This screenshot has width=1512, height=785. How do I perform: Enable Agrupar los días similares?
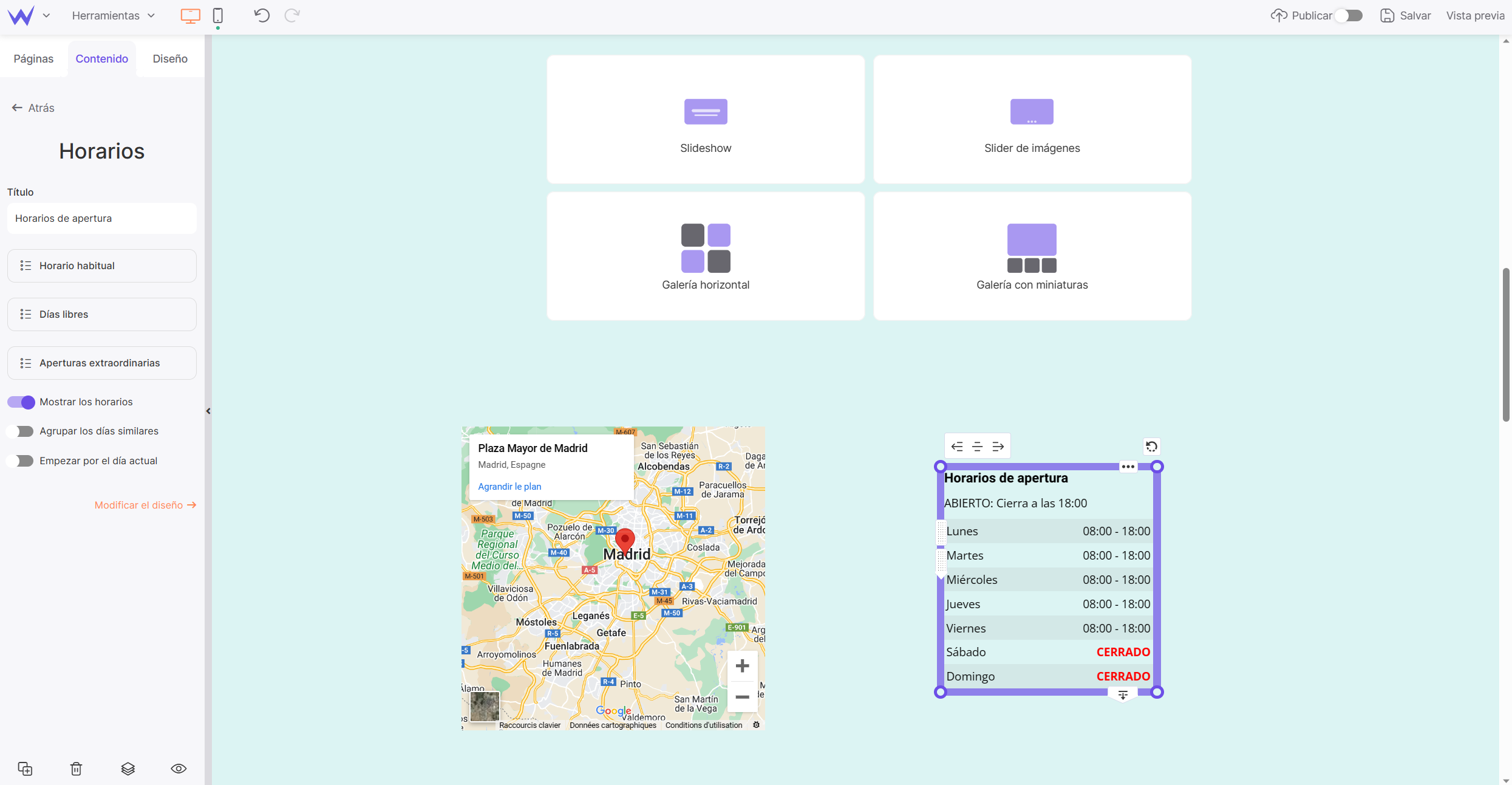[21, 431]
